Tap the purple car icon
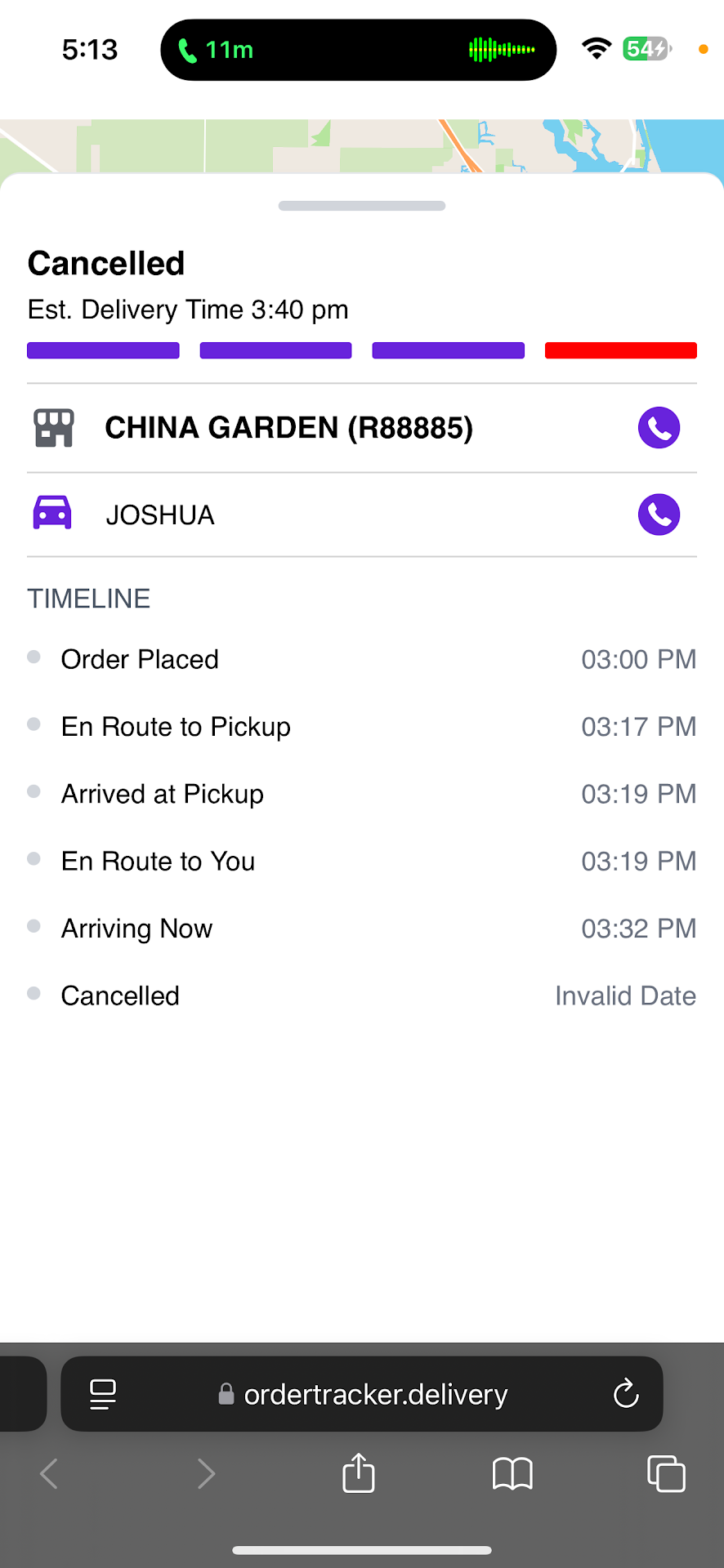This screenshot has width=724, height=1568. tap(52, 514)
